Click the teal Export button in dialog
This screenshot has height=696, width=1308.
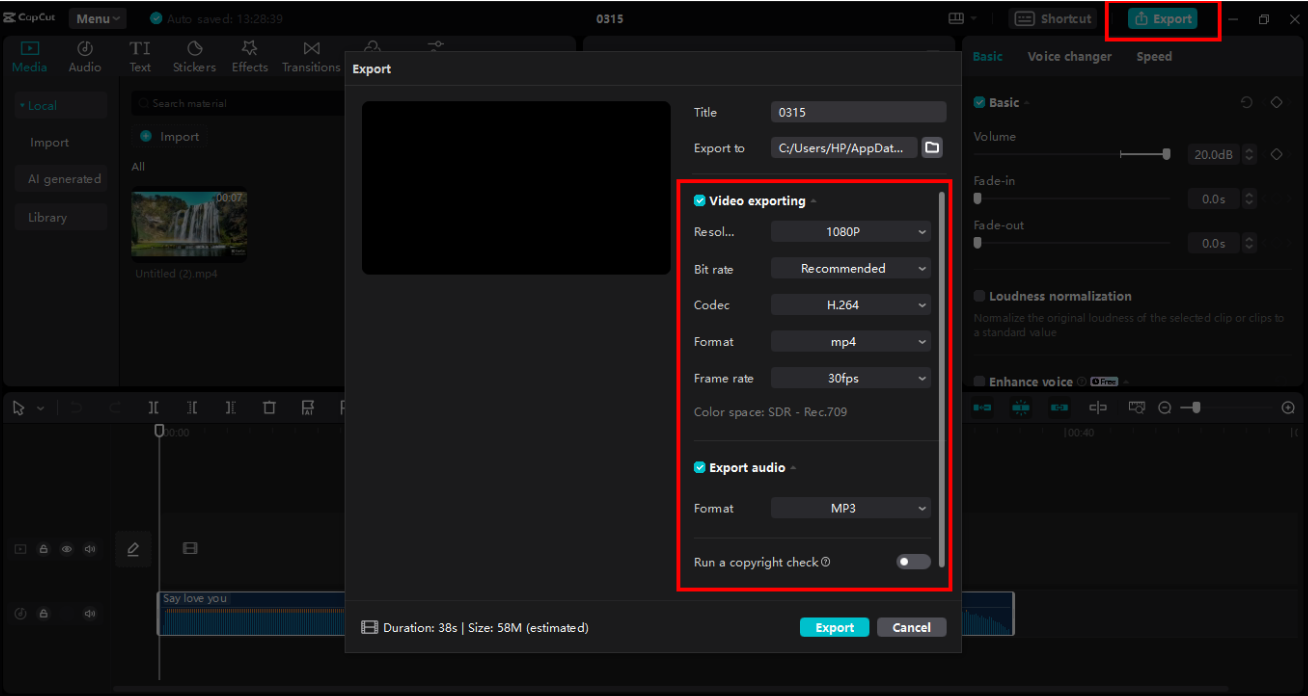834,628
